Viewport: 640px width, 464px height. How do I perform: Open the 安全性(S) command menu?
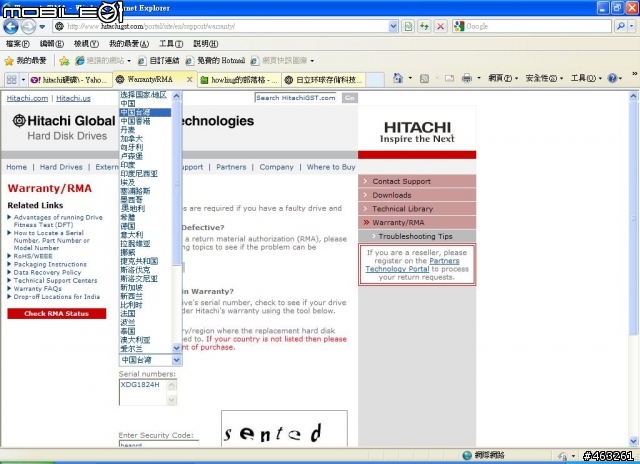coord(544,78)
